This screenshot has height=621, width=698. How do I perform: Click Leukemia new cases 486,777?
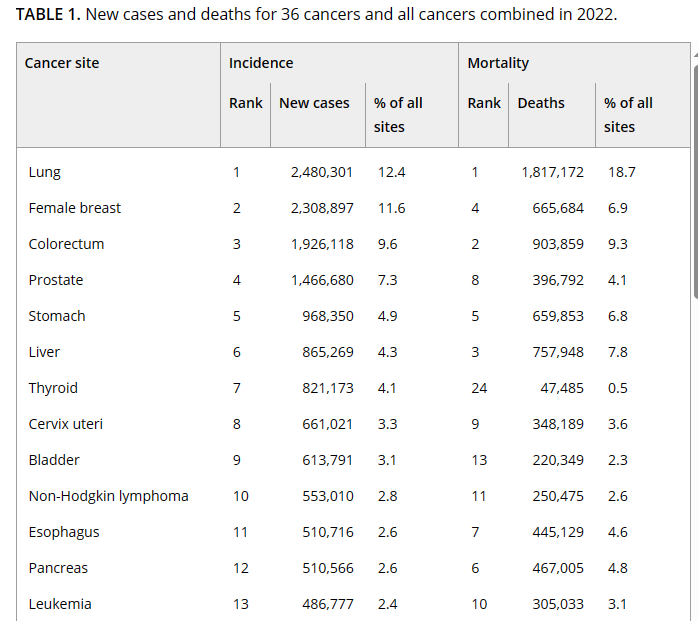point(328,604)
